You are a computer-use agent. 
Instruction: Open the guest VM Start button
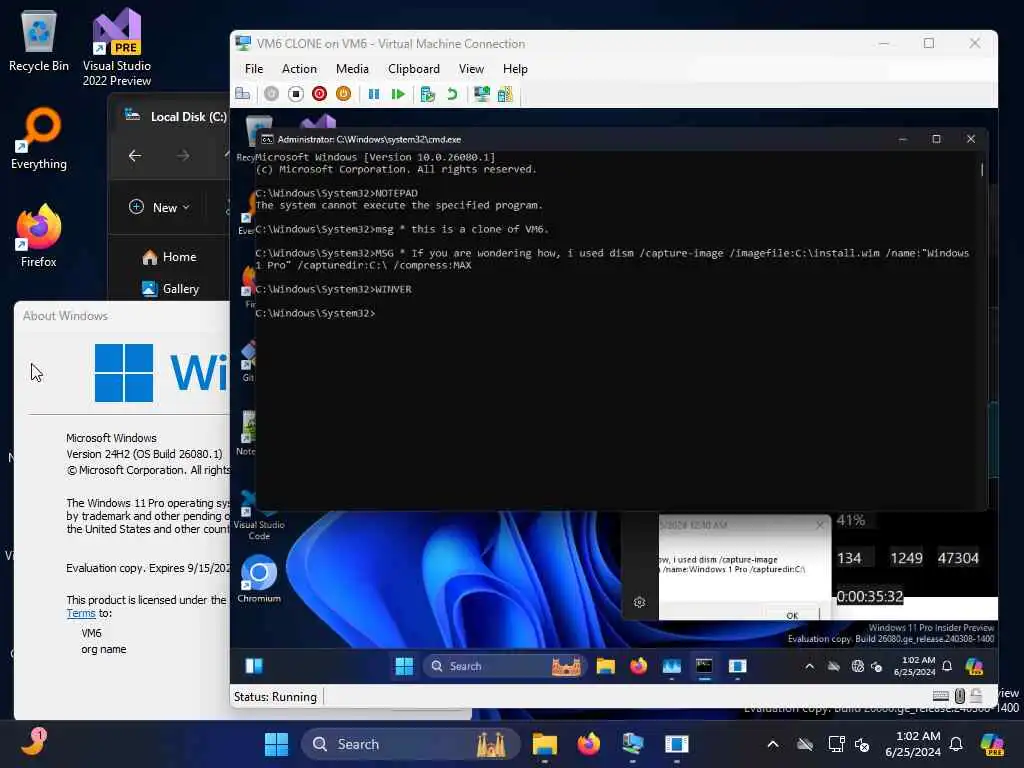pyautogui.click(x=404, y=666)
